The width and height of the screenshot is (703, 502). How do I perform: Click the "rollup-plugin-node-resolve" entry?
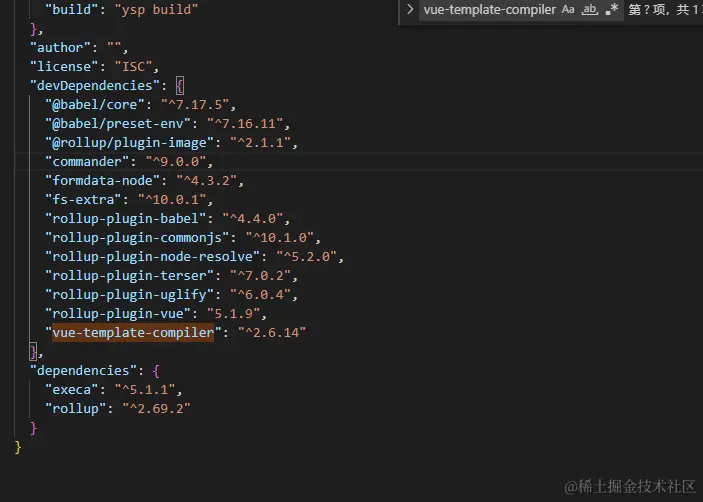152,256
